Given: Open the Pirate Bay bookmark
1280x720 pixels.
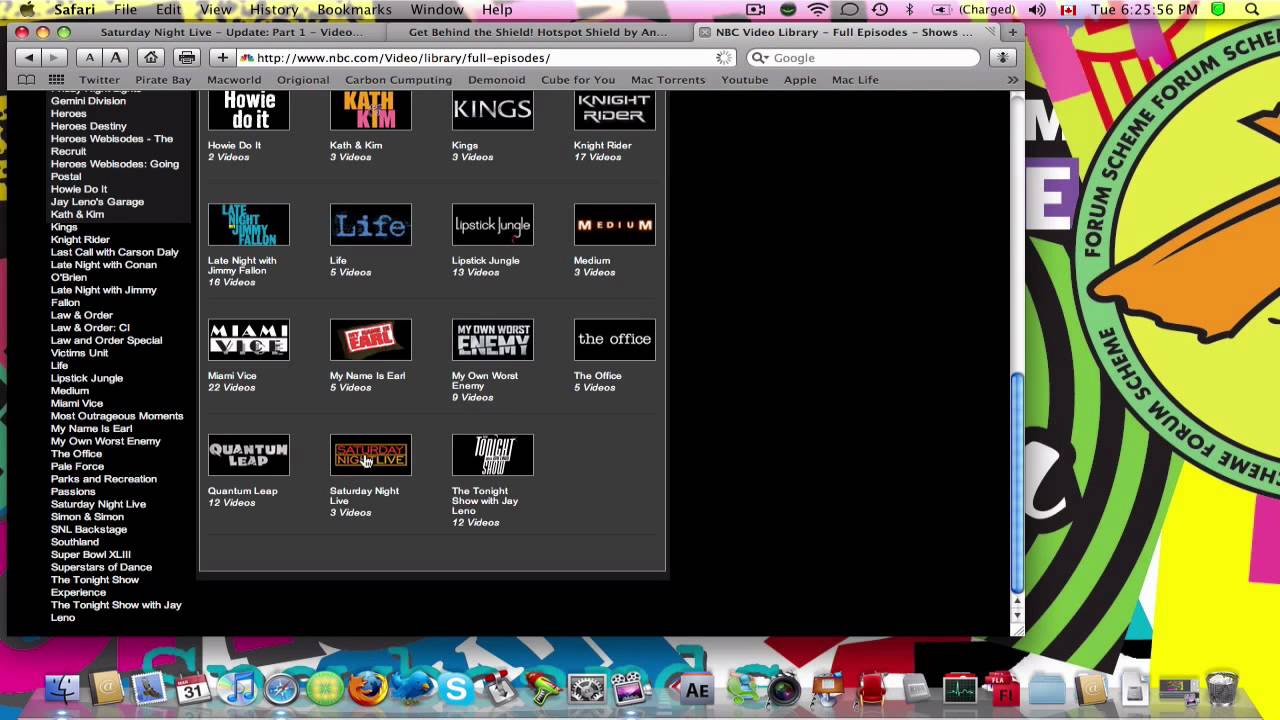Looking at the screenshot, I should click(x=163, y=80).
